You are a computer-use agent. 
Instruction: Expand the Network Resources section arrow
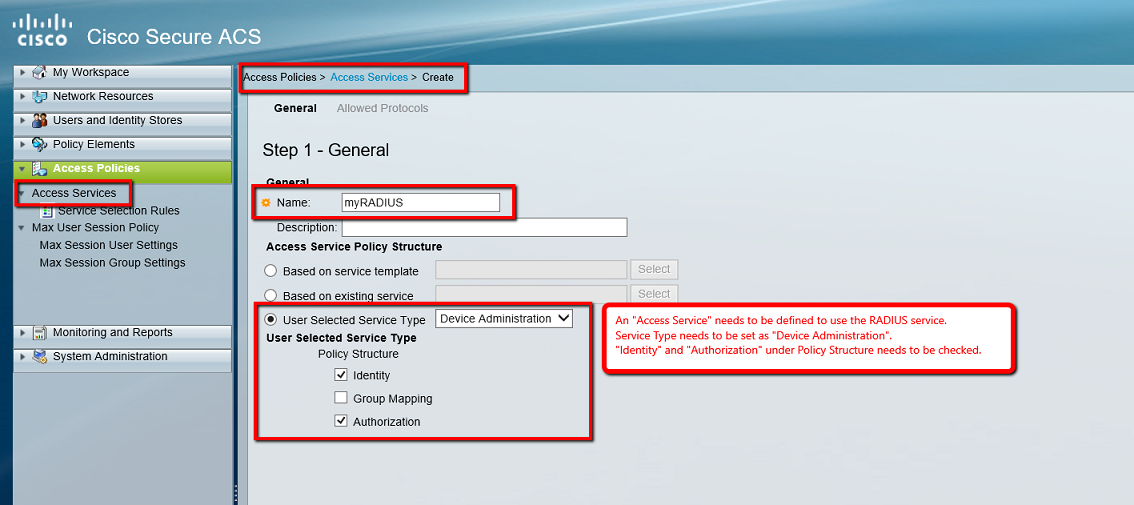coord(23,97)
